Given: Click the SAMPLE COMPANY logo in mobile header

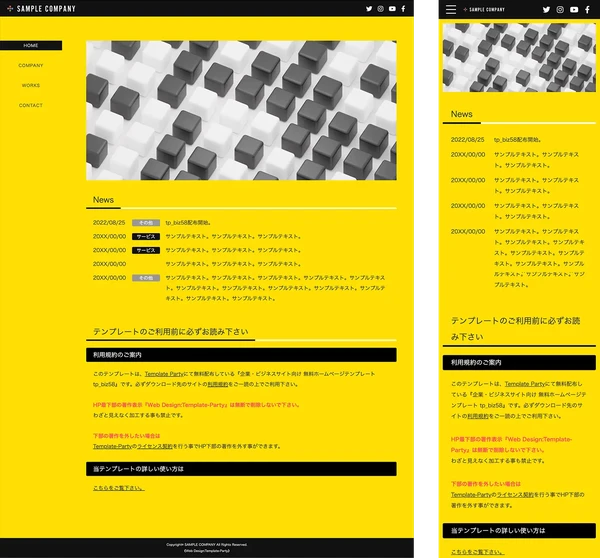Looking at the screenshot, I should point(484,9).
